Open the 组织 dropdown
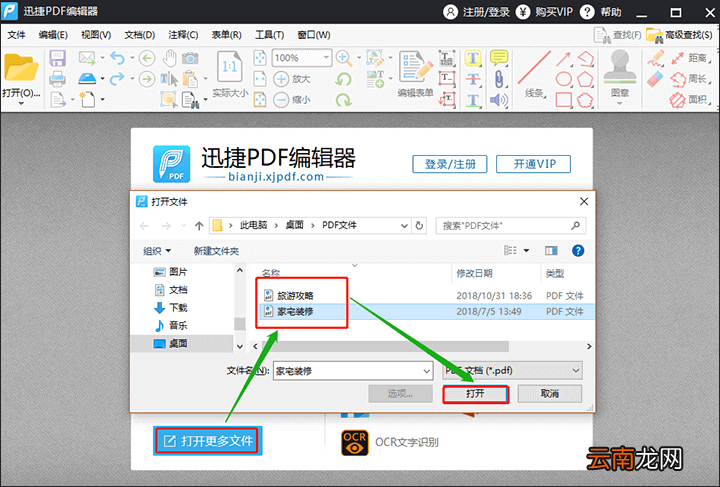This screenshot has height=487, width=720. pos(157,251)
